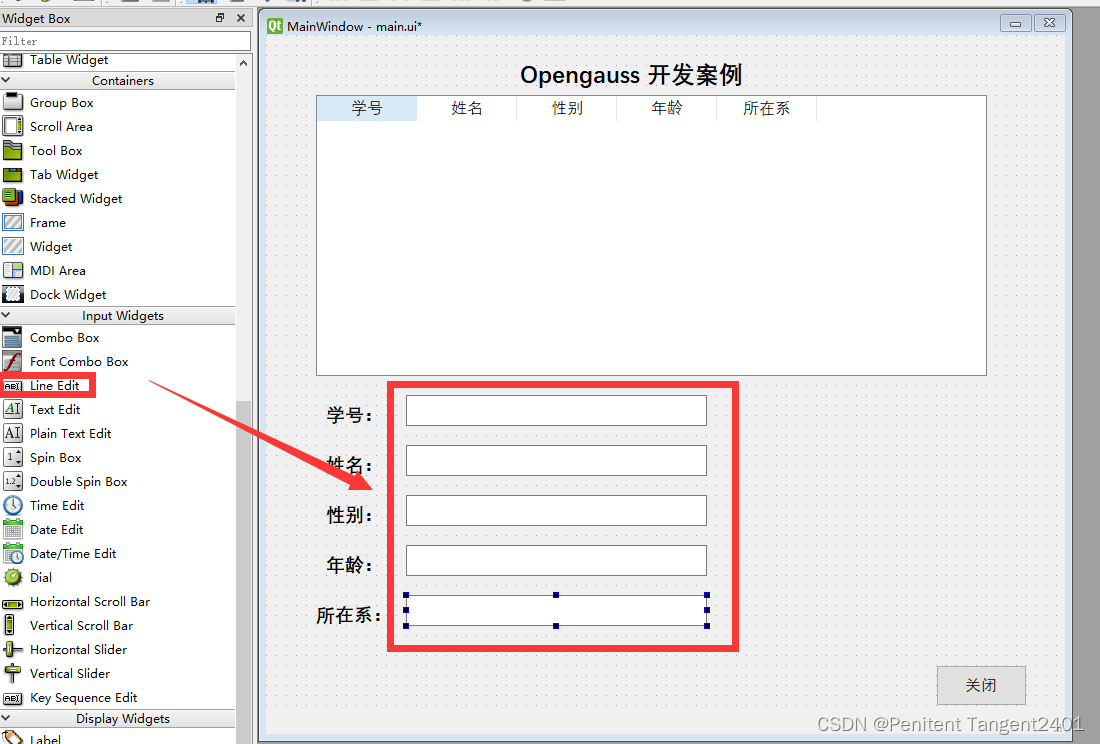Select the Table Widget icon
Image resolution: width=1100 pixels, height=744 pixels.
point(13,60)
